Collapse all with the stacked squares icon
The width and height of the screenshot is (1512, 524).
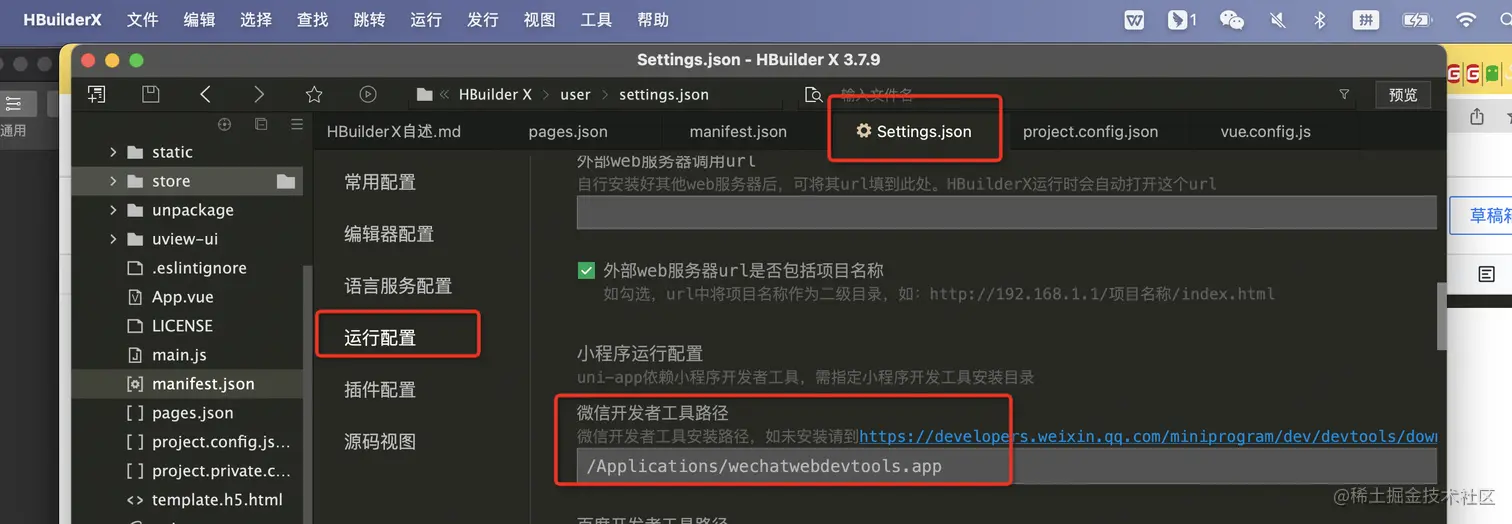(261, 124)
